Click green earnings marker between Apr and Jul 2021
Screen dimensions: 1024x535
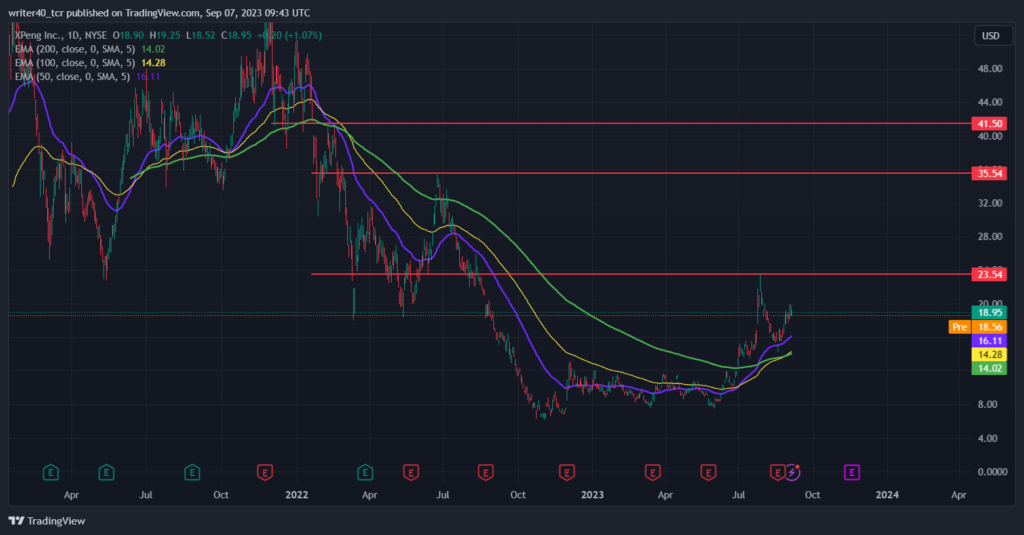tap(106, 472)
